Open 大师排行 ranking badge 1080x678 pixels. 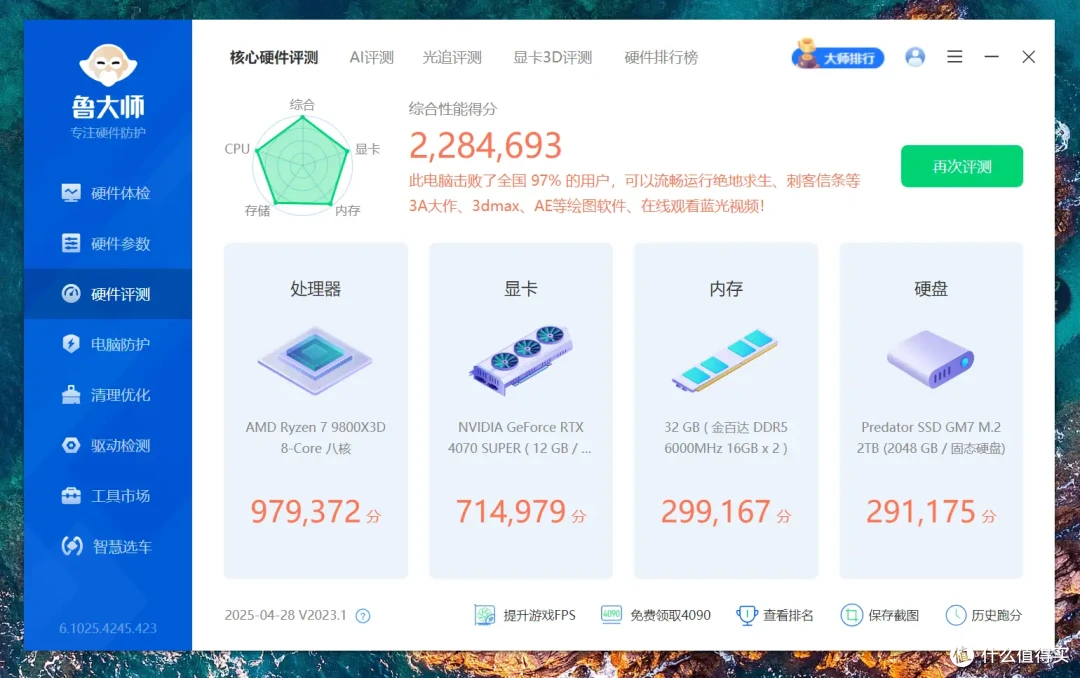[x=838, y=56]
